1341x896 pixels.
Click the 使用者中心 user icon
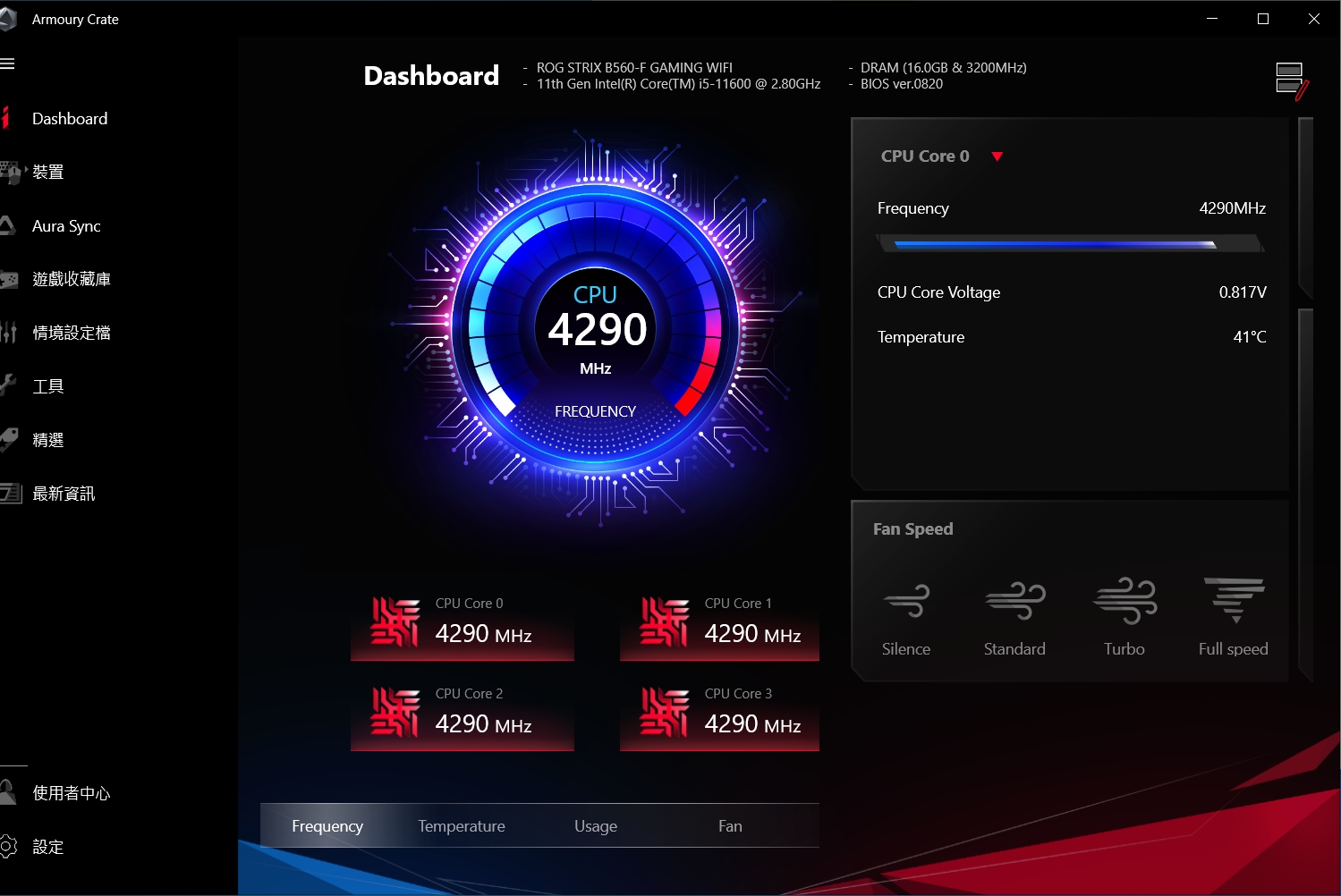pyautogui.click(x=8, y=792)
